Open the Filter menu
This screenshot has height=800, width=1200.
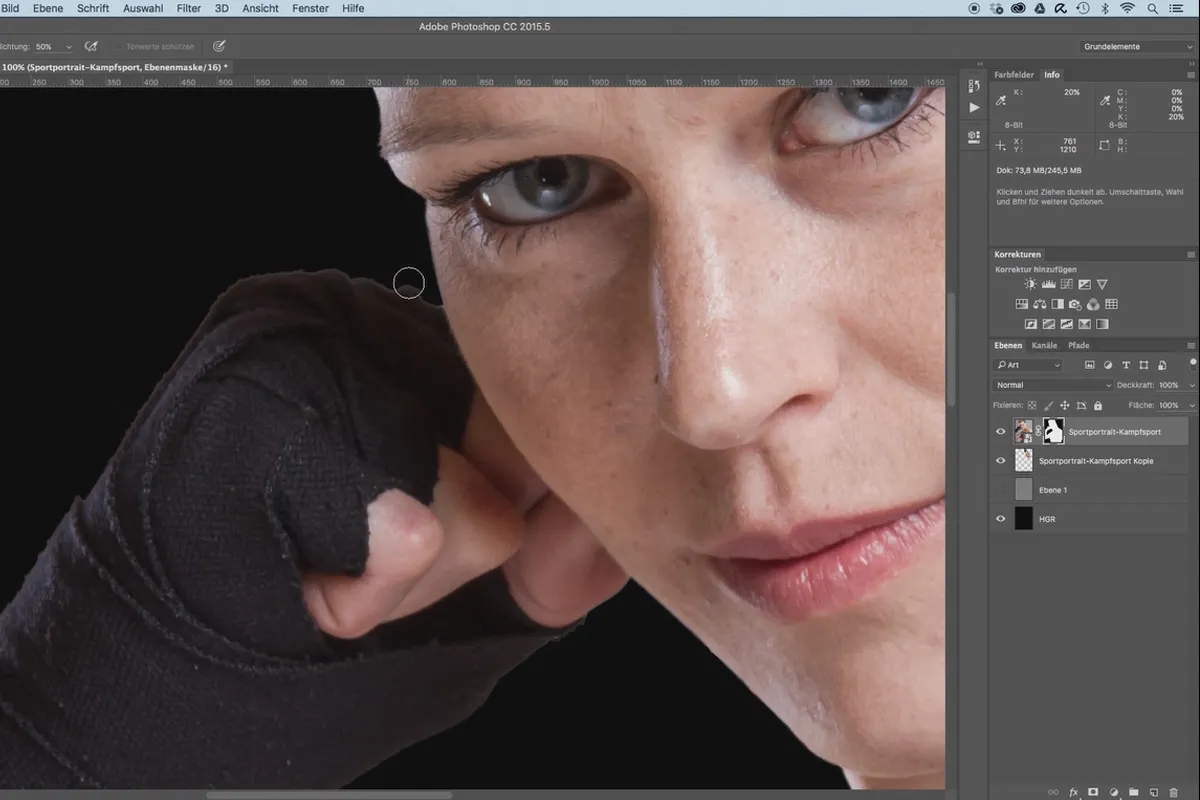click(x=188, y=8)
